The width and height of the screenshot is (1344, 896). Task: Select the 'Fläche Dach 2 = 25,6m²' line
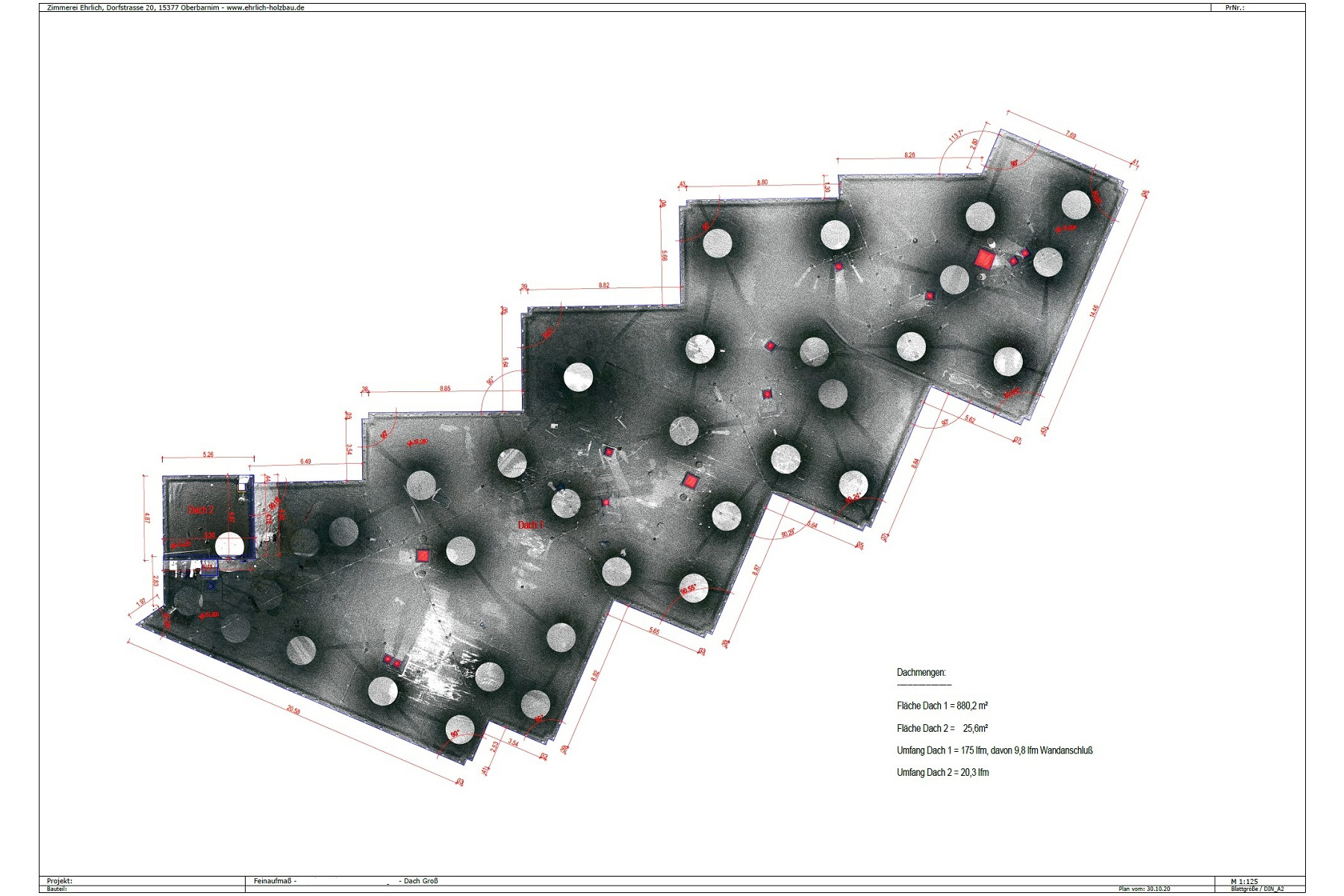[942, 728]
